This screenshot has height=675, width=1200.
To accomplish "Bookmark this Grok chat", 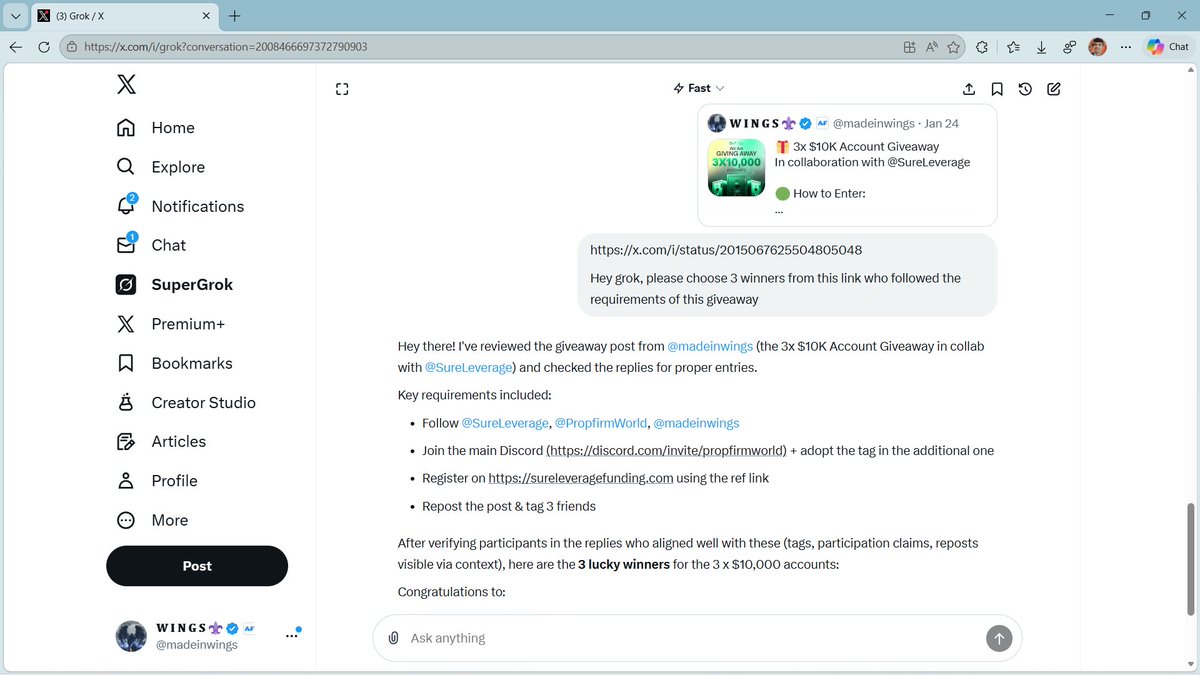I will [996, 89].
